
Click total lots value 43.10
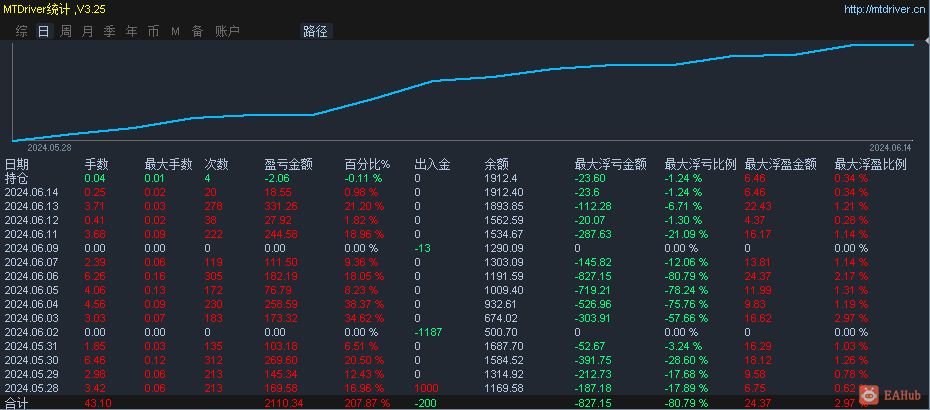(x=98, y=403)
